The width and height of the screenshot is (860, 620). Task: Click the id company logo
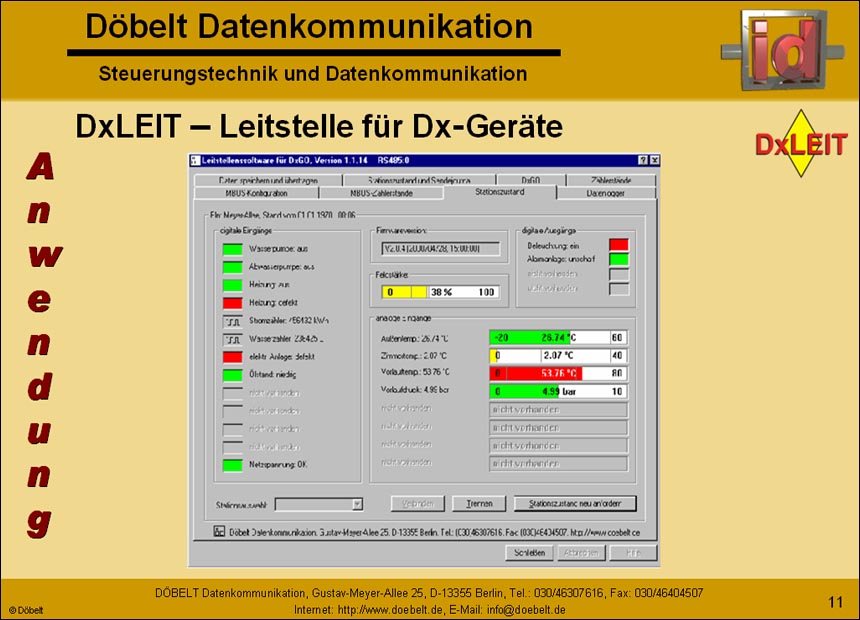click(x=783, y=49)
